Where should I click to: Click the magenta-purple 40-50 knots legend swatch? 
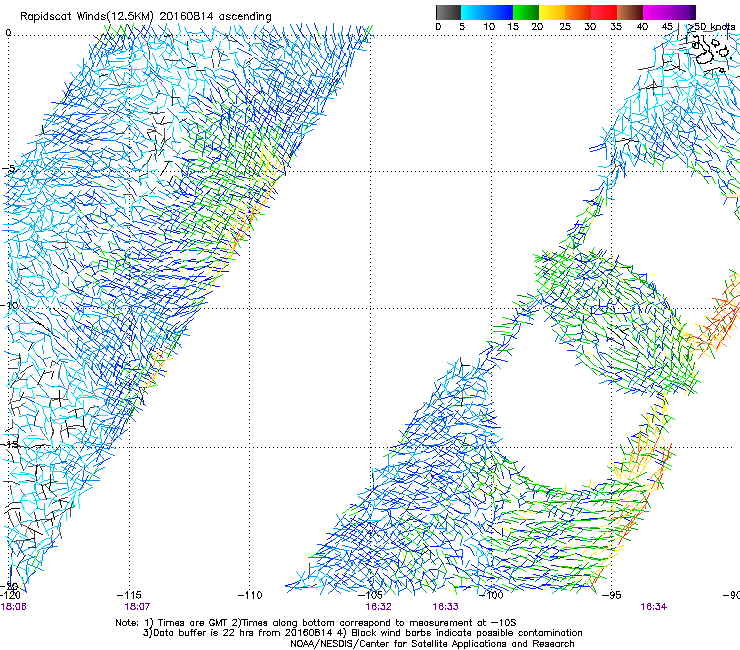click(x=669, y=12)
